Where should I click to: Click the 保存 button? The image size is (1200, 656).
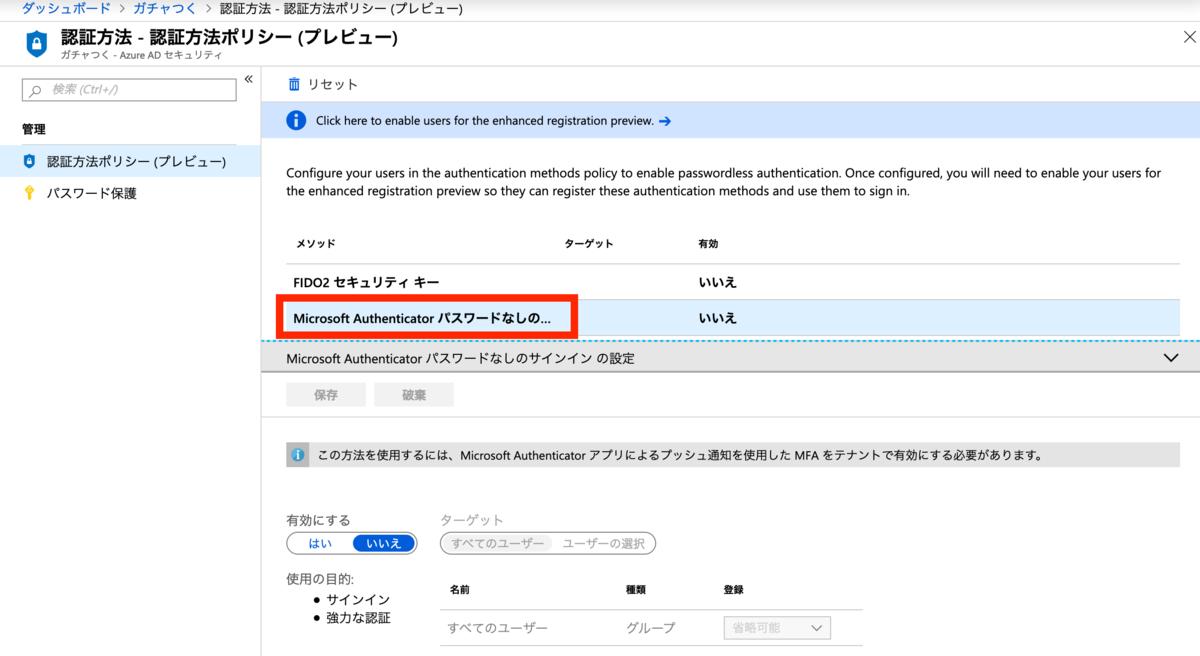(x=326, y=395)
